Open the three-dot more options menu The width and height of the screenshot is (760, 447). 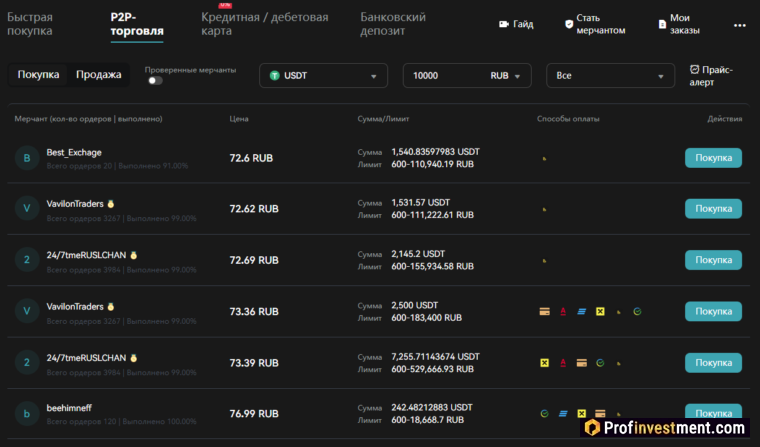pyautogui.click(x=740, y=25)
